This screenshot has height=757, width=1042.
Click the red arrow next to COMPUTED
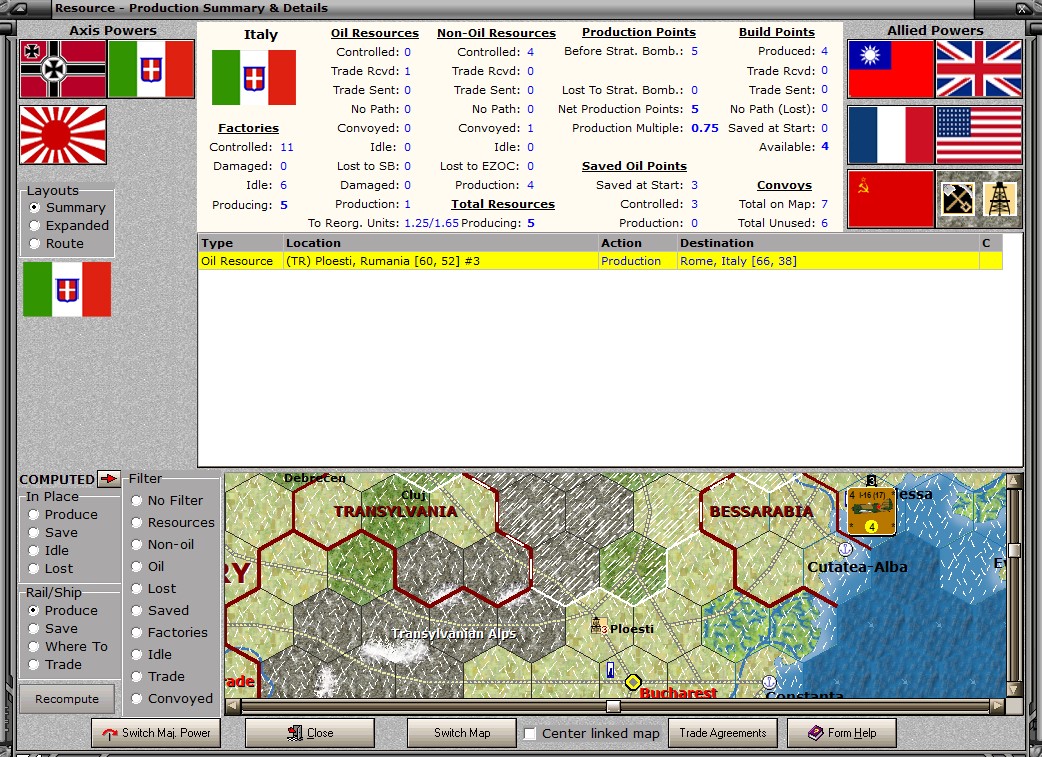coord(108,479)
